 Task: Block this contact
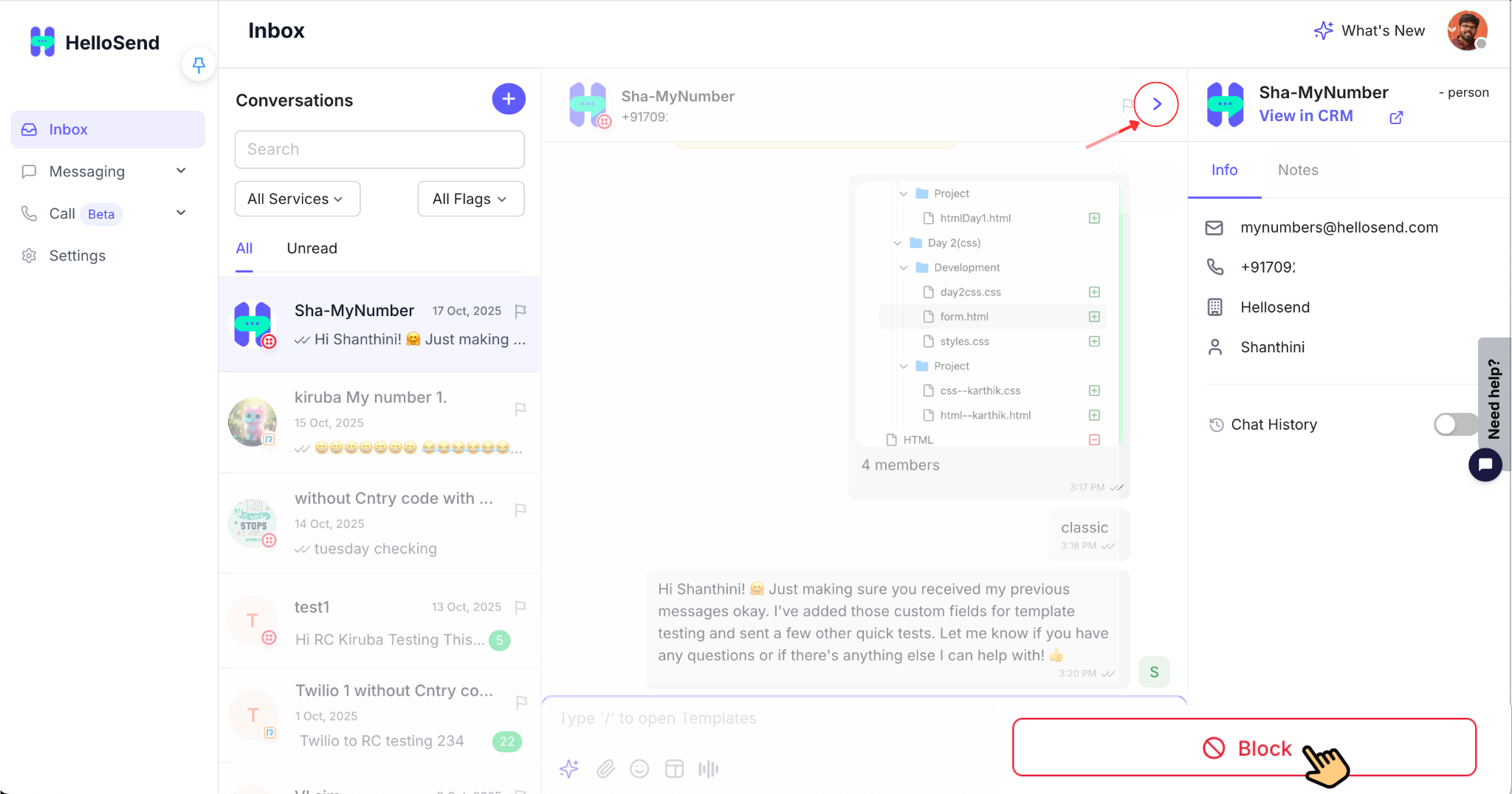pos(1244,747)
